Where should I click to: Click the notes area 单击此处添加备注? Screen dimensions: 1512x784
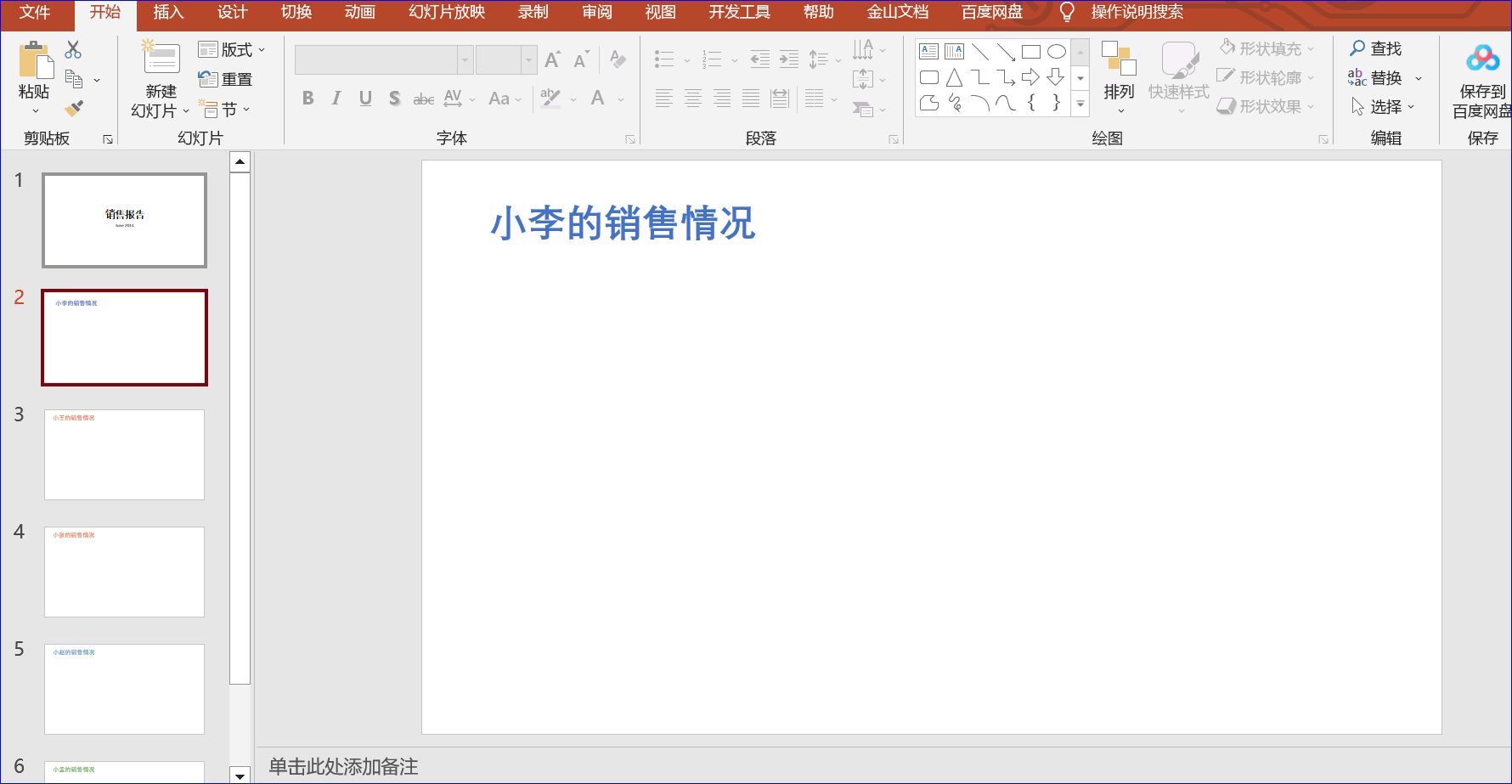pos(343,767)
